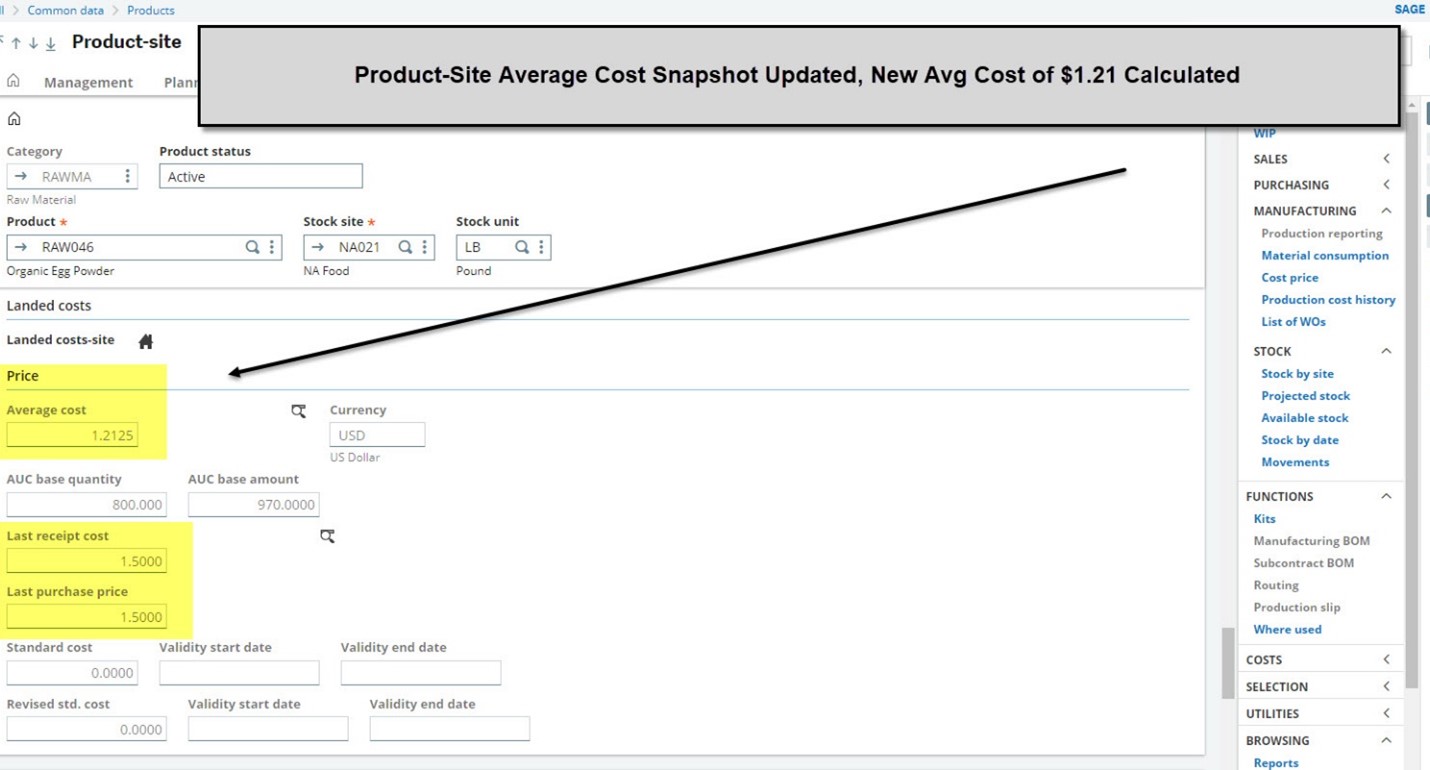This screenshot has height=770, width=1430.
Task: Navigate to Products breadcrumb
Action: 150,10
